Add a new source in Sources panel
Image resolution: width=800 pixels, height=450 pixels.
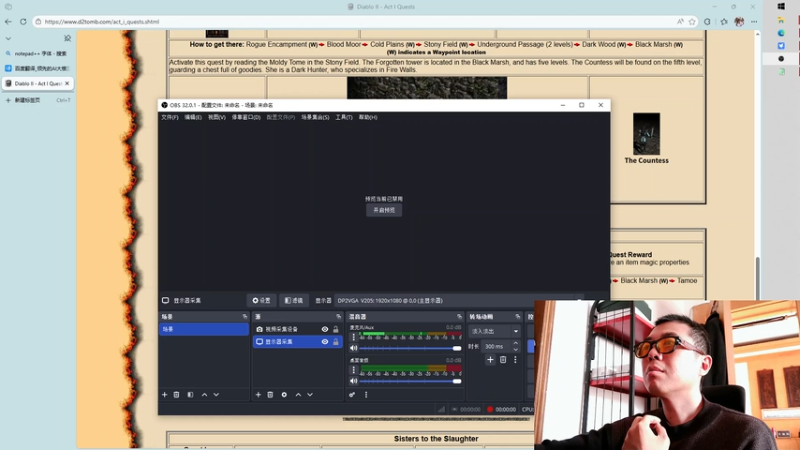coord(258,394)
